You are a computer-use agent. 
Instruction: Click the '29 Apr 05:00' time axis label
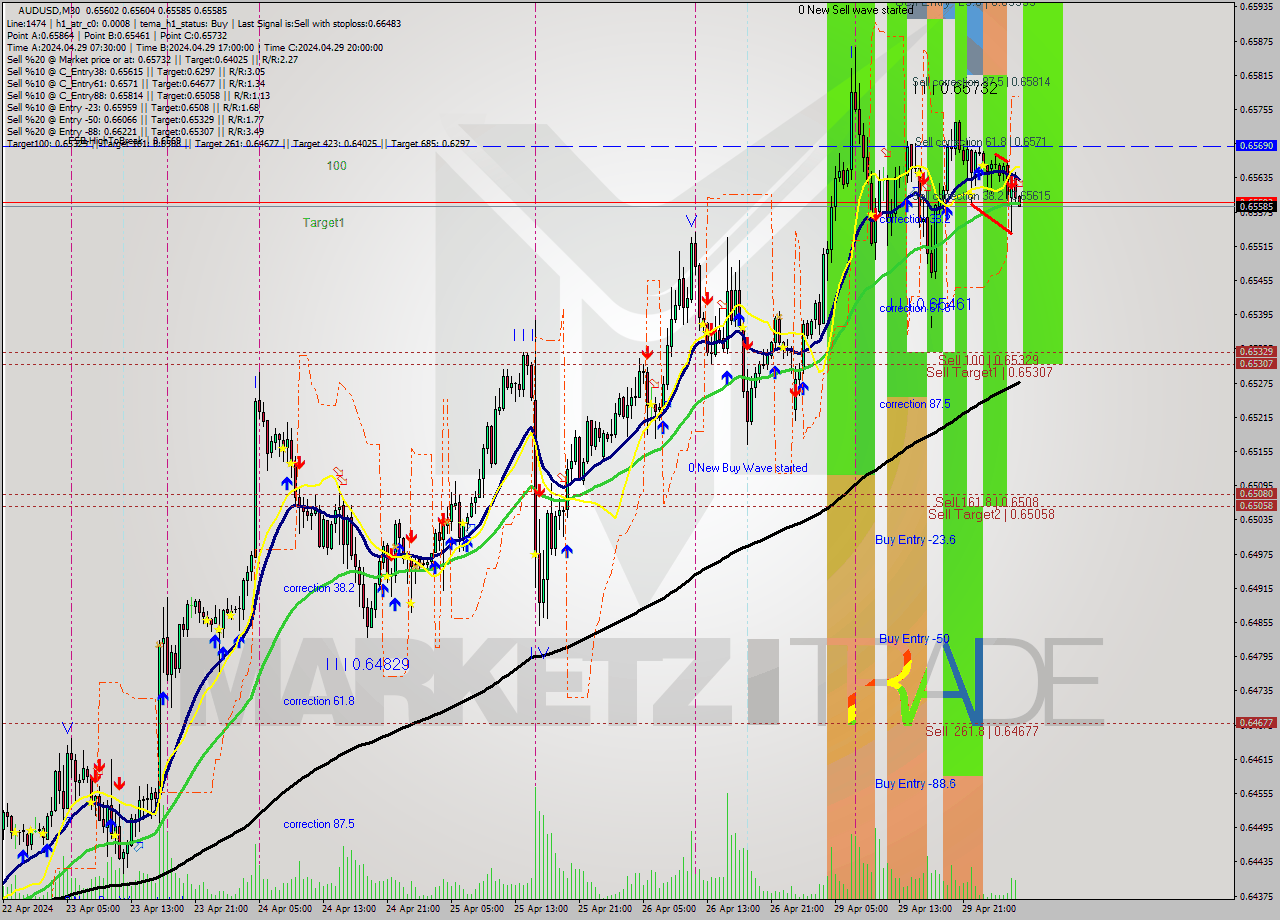(862, 909)
